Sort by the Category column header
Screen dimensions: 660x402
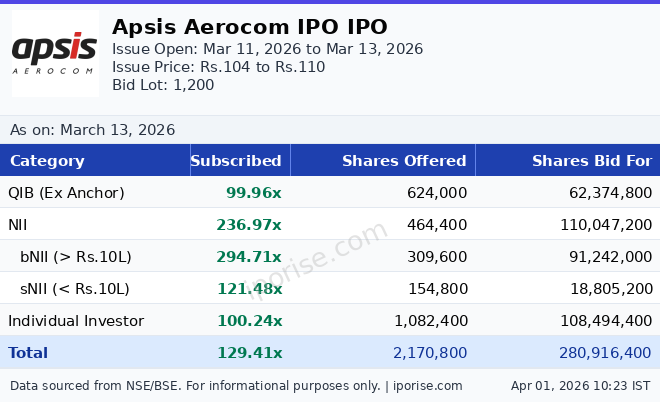coord(47,161)
